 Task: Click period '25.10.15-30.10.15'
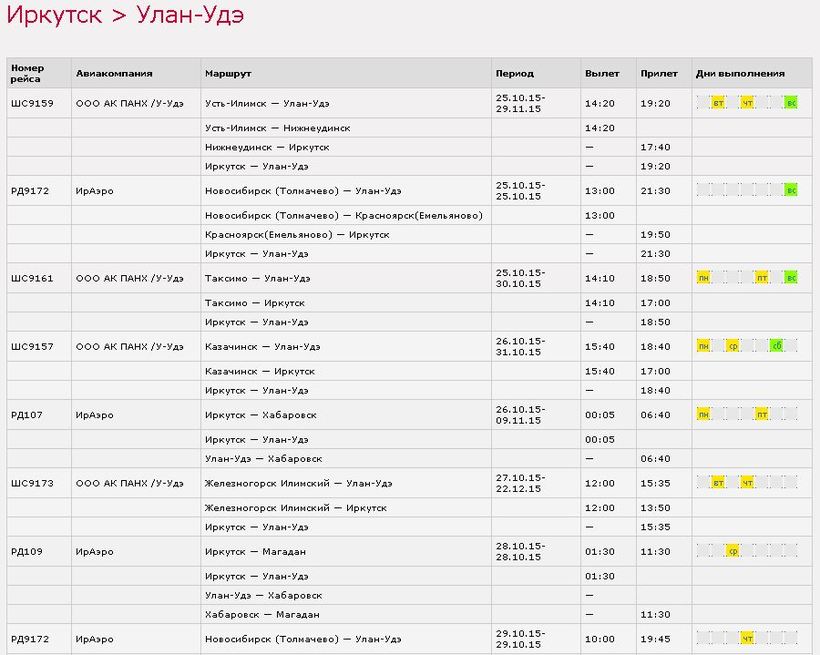[520, 278]
